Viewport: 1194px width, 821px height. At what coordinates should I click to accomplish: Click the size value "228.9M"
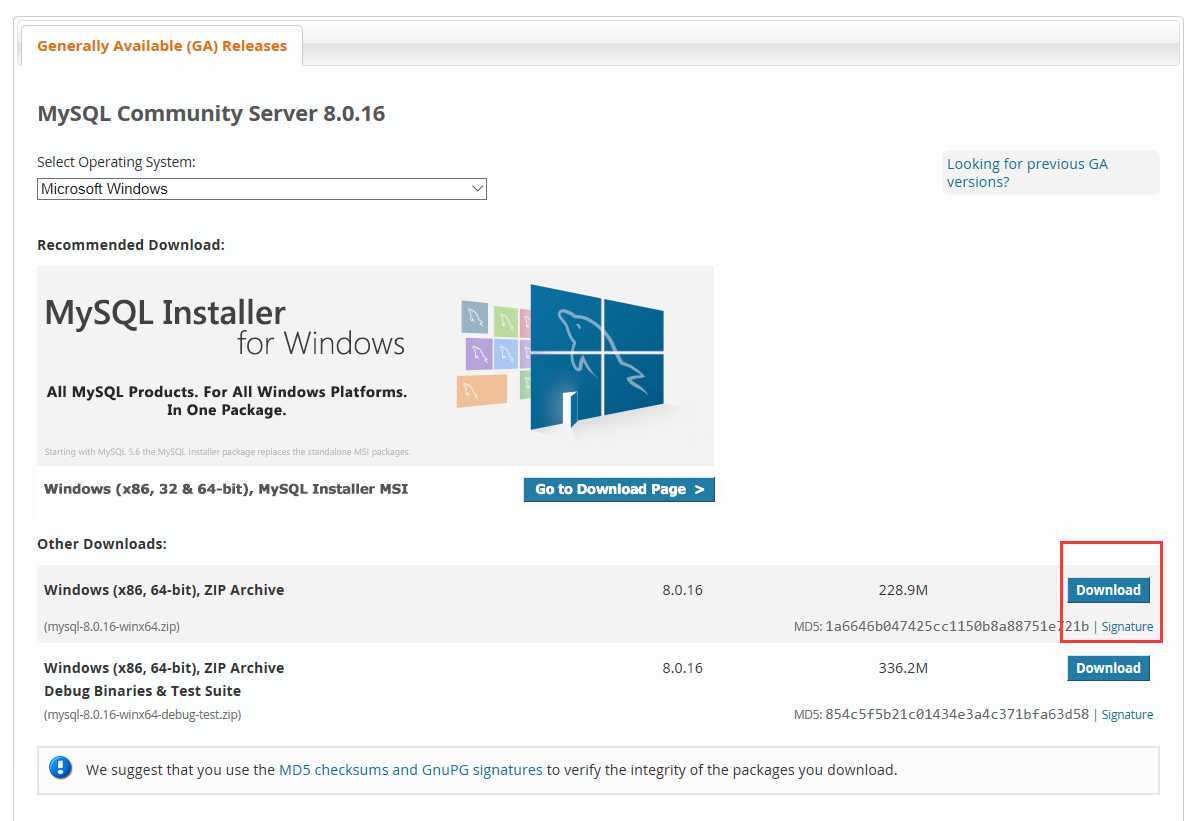tap(903, 590)
